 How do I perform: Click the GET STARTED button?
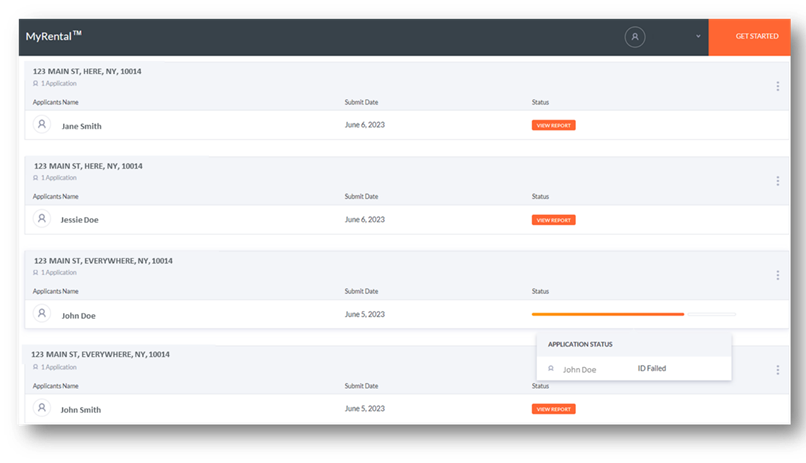click(749, 37)
